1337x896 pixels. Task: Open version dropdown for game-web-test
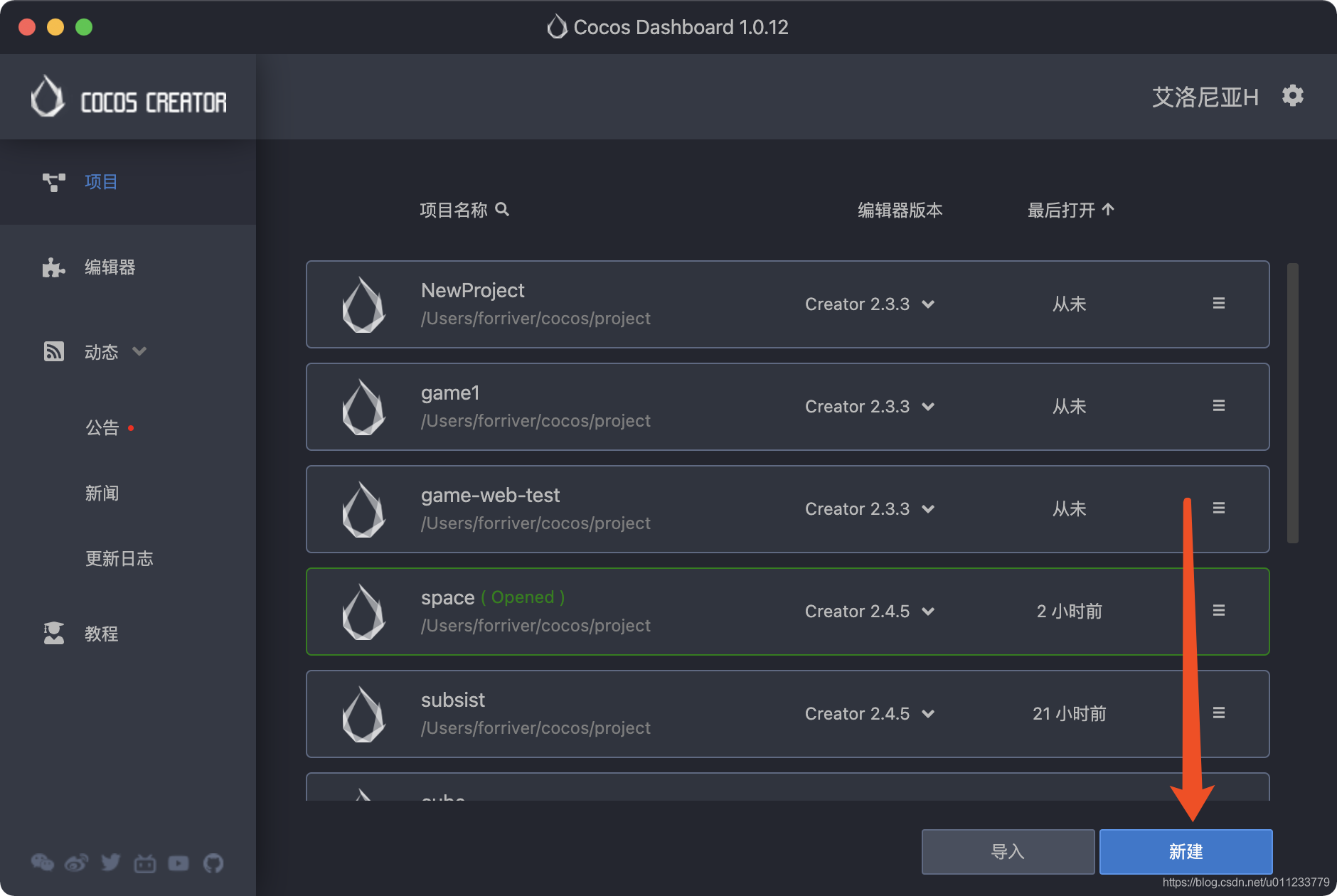tap(928, 509)
